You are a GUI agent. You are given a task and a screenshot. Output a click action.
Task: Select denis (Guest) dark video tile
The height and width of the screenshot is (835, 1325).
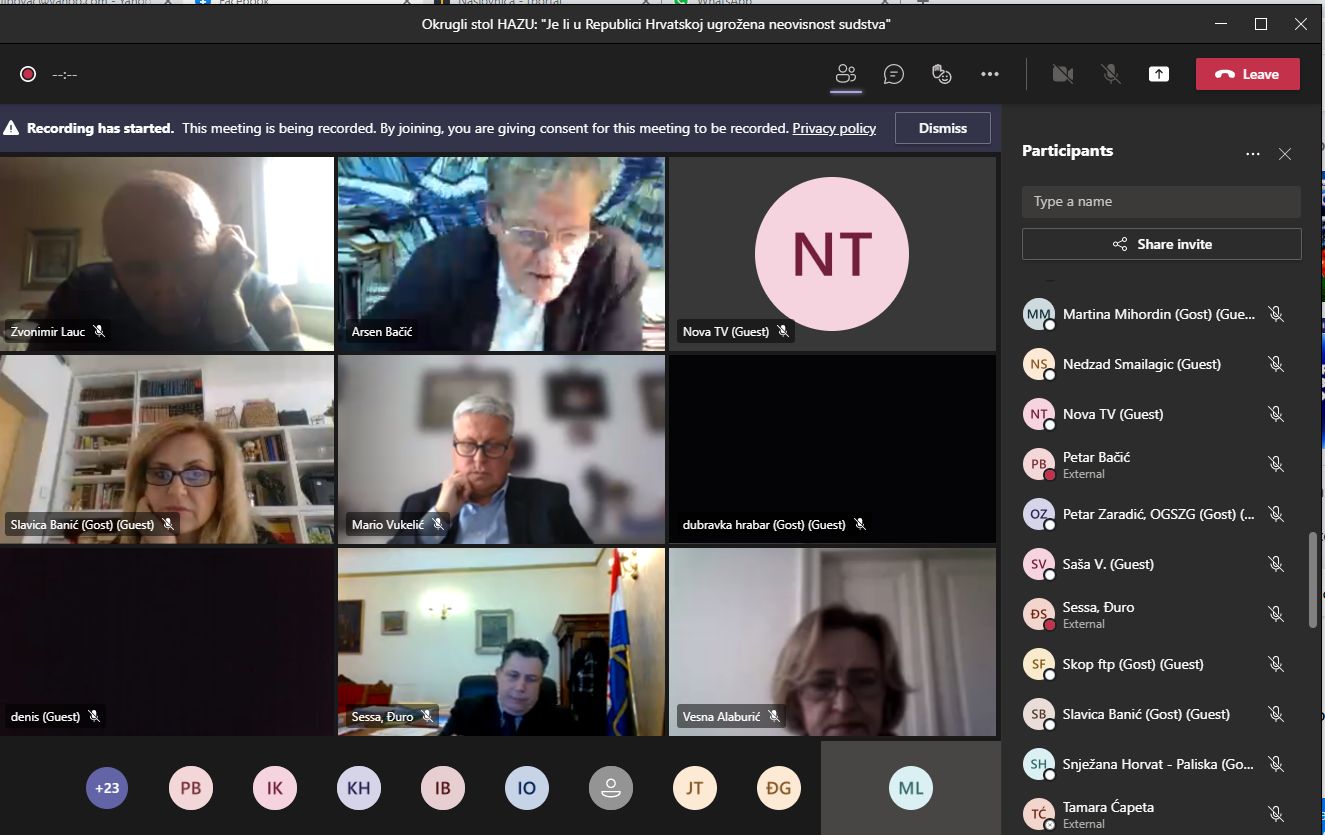click(167, 642)
